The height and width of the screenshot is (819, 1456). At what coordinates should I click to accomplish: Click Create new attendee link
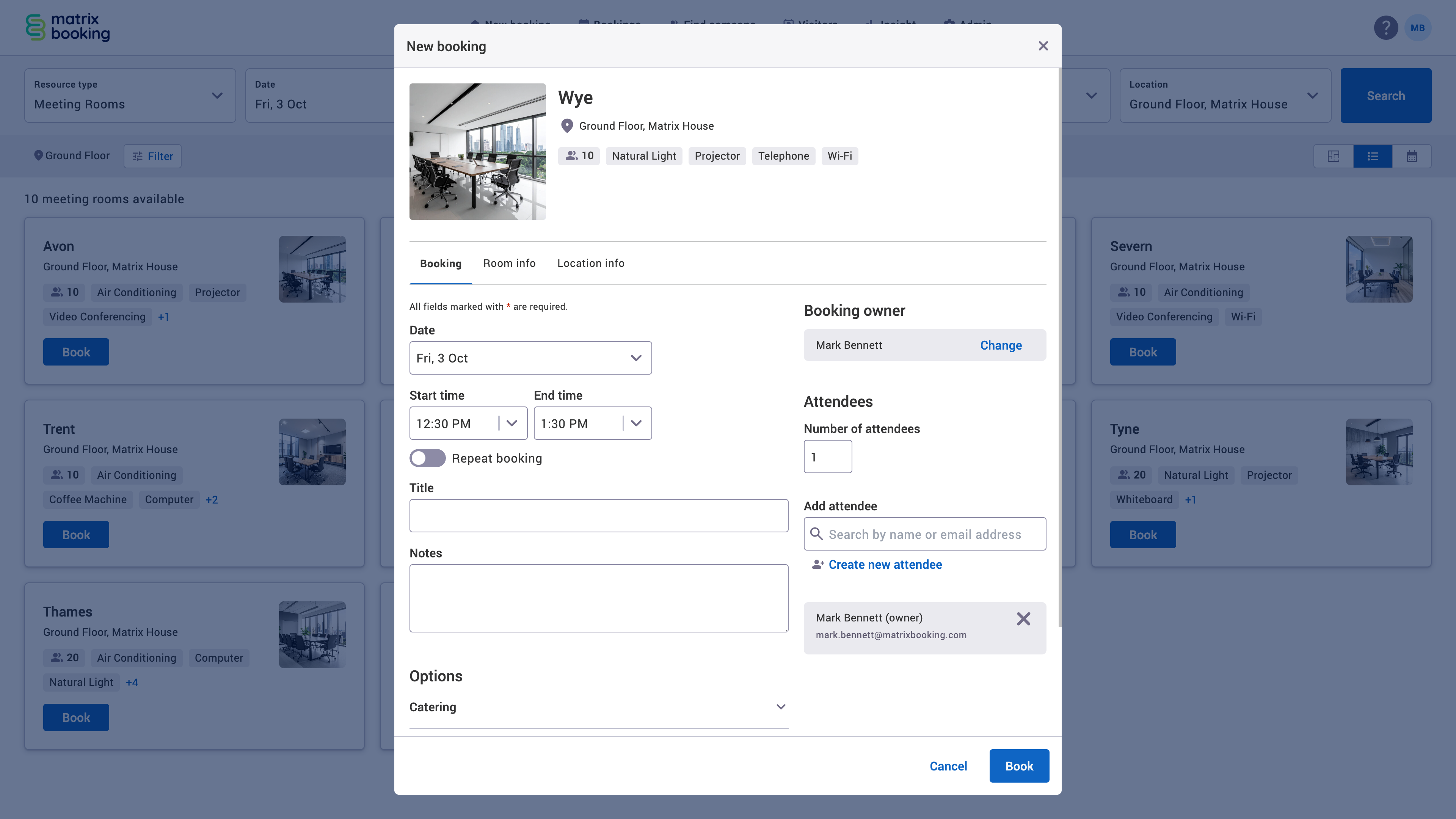point(885,565)
